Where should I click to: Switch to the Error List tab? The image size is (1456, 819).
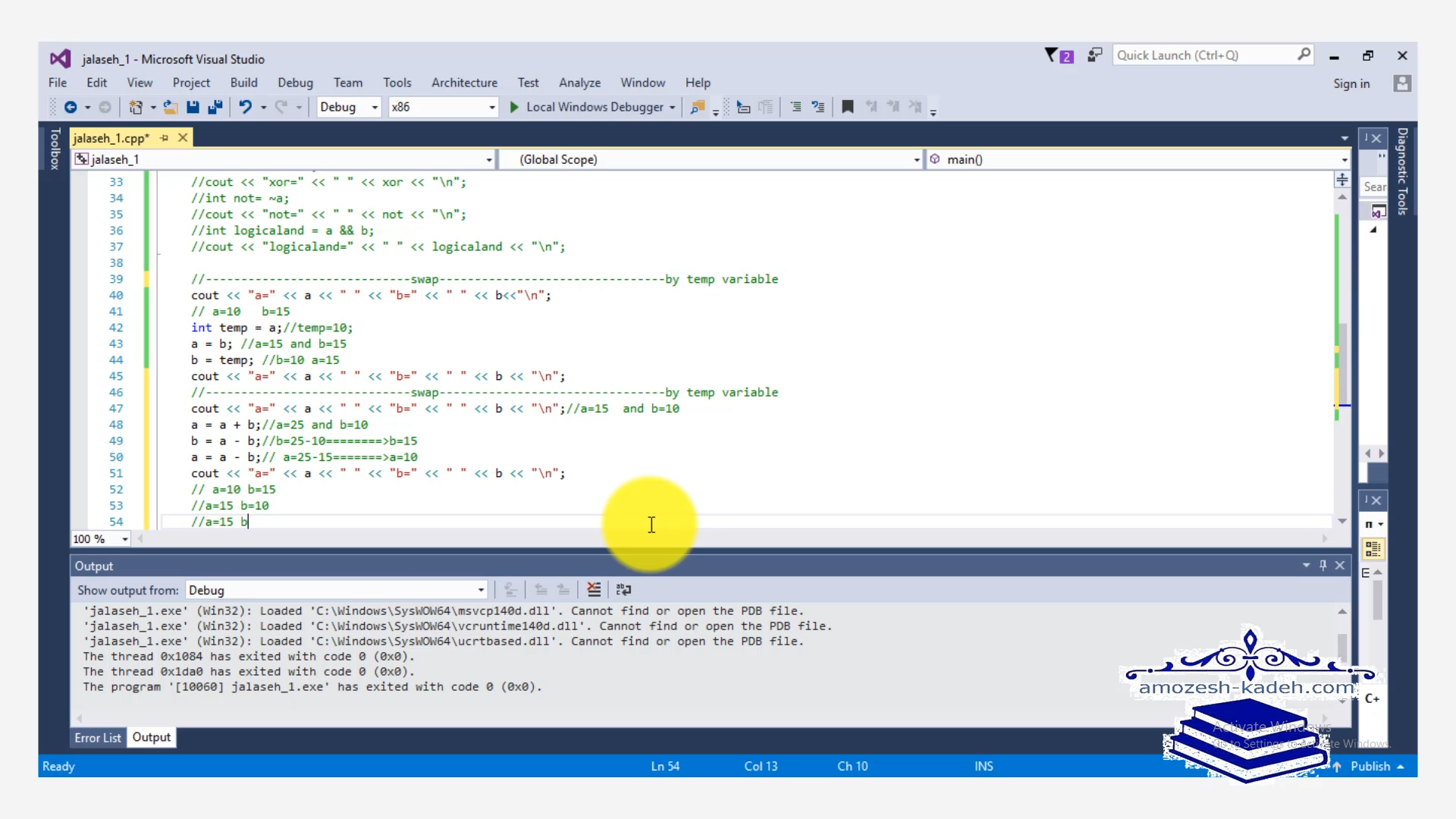tap(97, 738)
